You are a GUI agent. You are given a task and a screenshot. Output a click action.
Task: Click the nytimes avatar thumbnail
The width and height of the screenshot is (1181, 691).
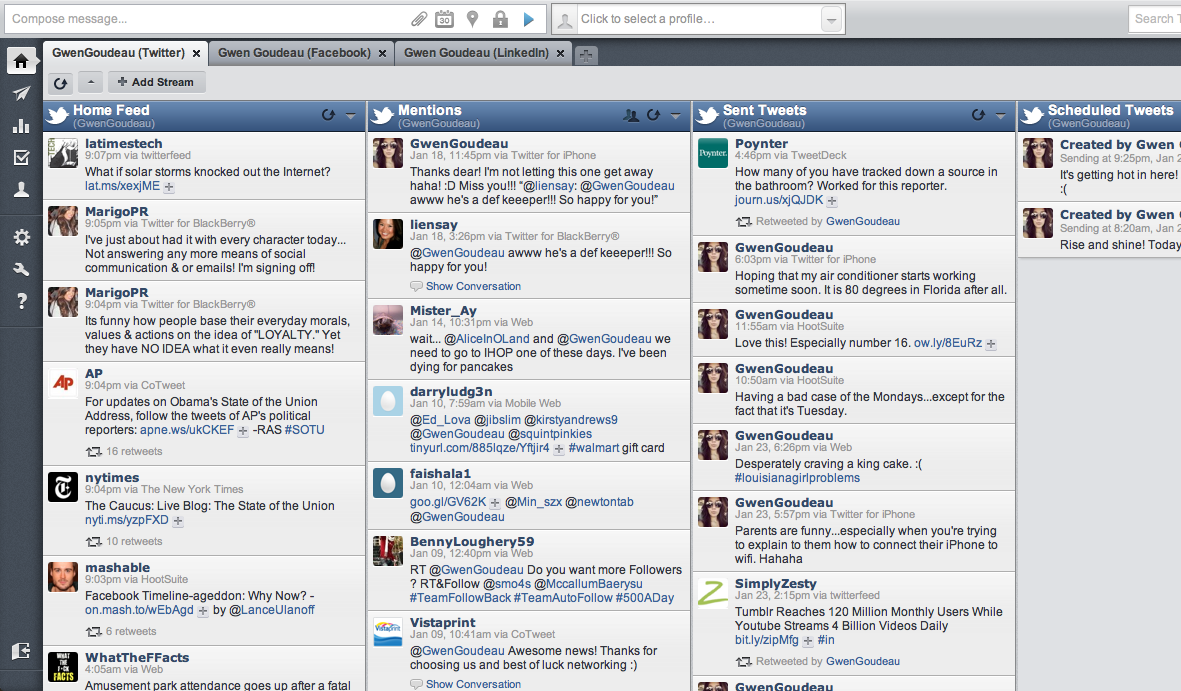(x=63, y=487)
